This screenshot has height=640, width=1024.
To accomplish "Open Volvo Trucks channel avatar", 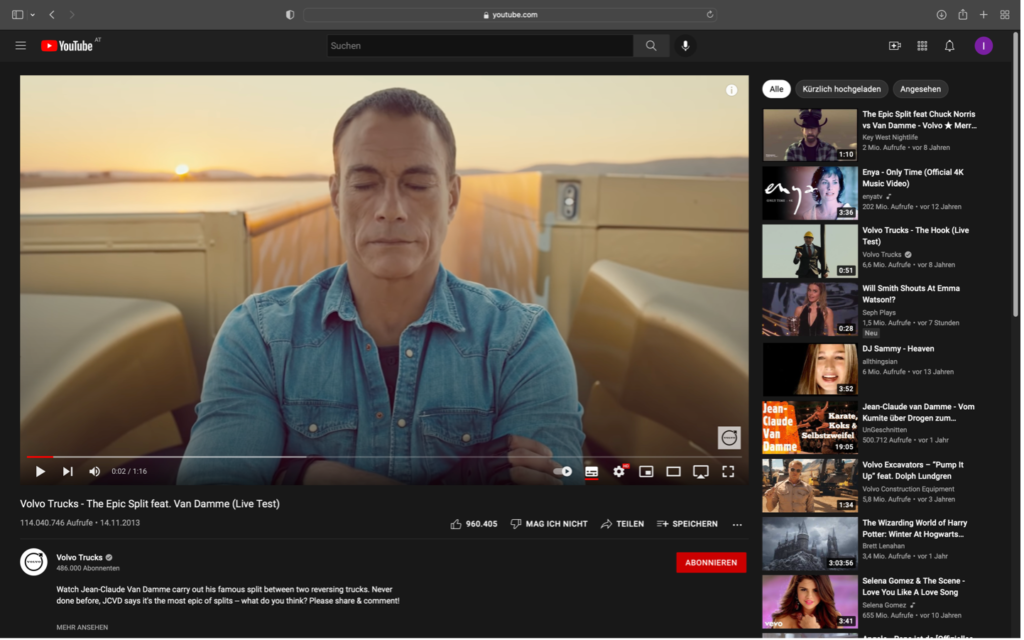I will click(34, 562).
